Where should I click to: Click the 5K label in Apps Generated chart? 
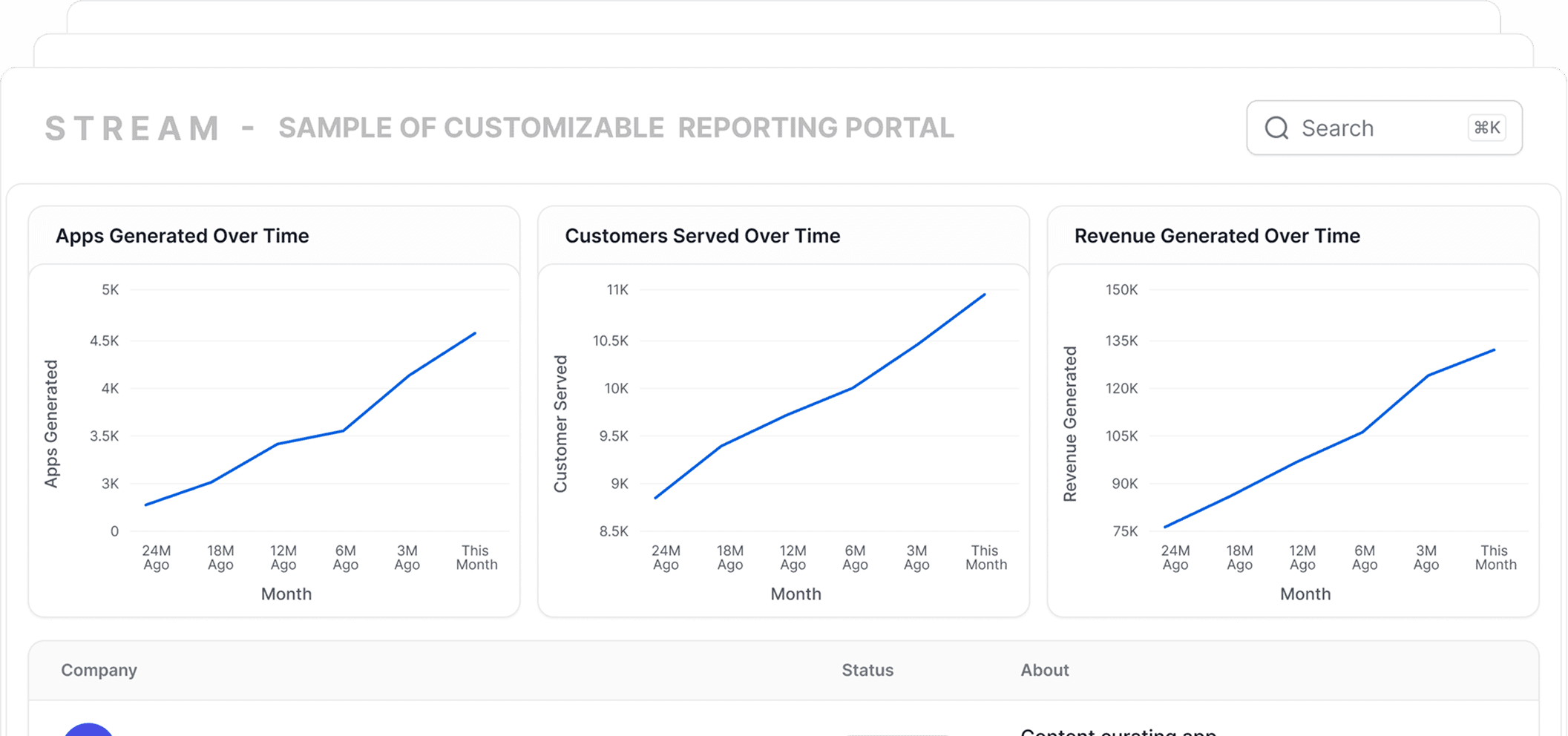pyautogui.click(x=110, y=289)
